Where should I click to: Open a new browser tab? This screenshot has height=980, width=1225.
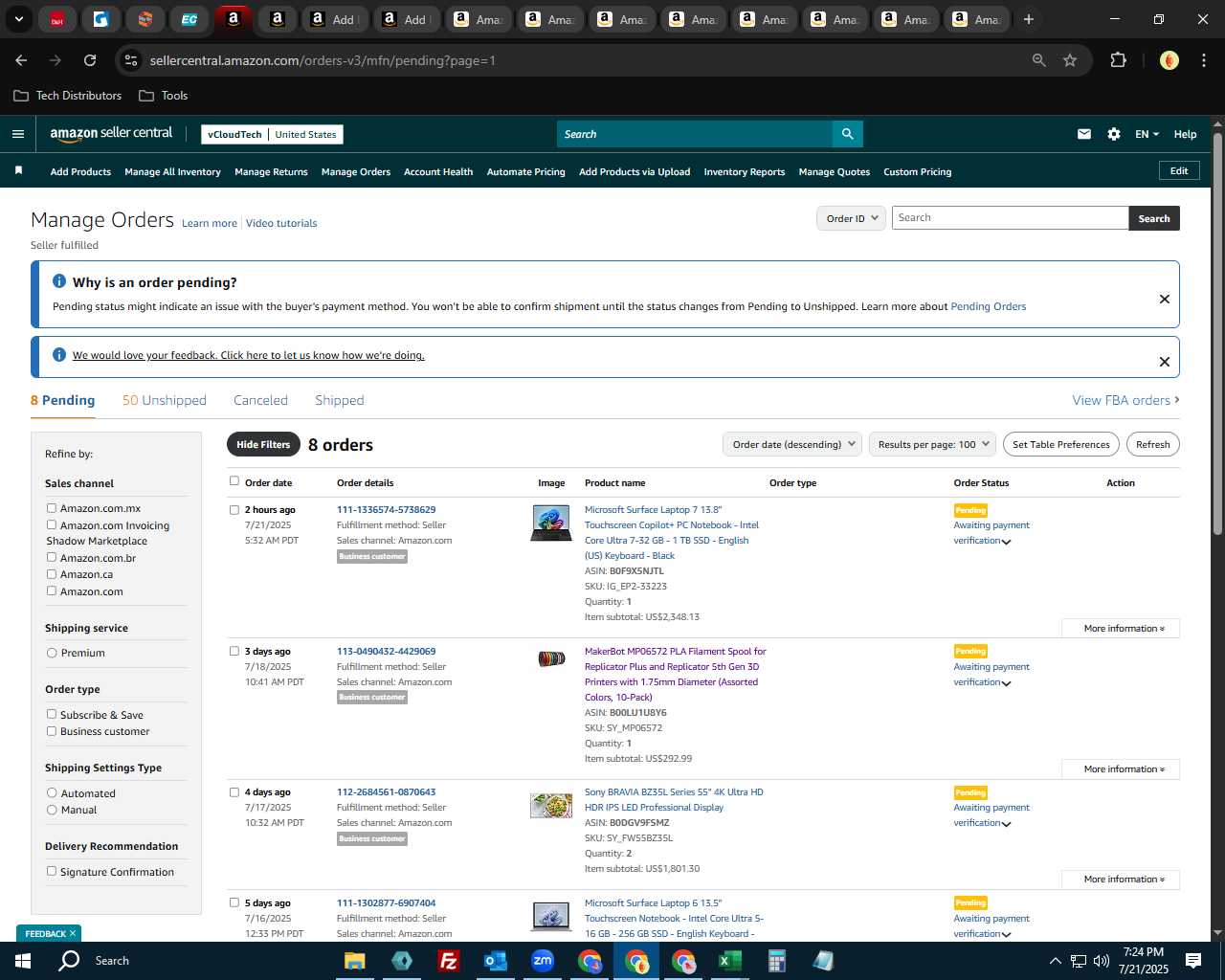coord(1029,19)
